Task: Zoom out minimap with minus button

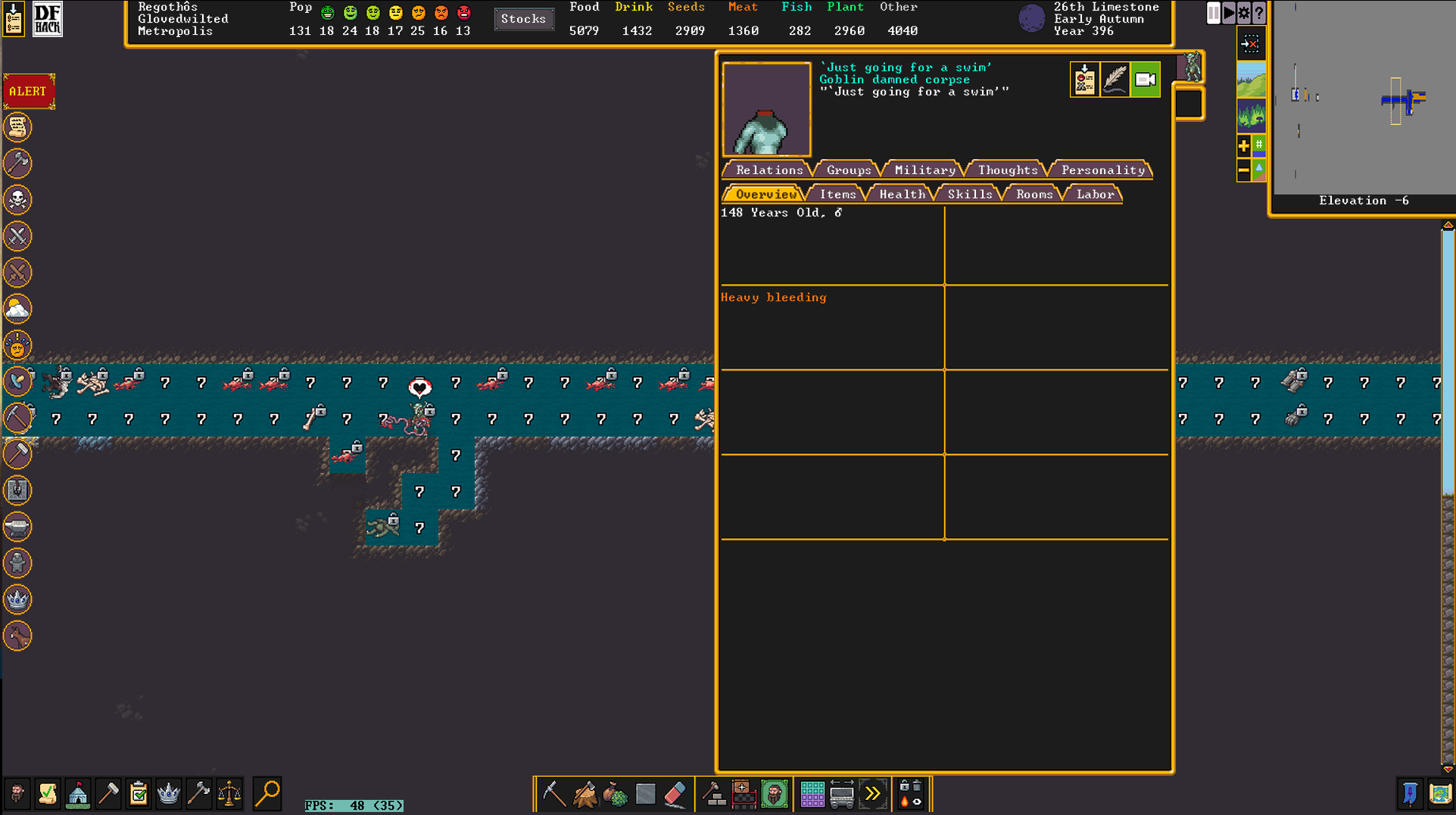Action: point(1243,170)
